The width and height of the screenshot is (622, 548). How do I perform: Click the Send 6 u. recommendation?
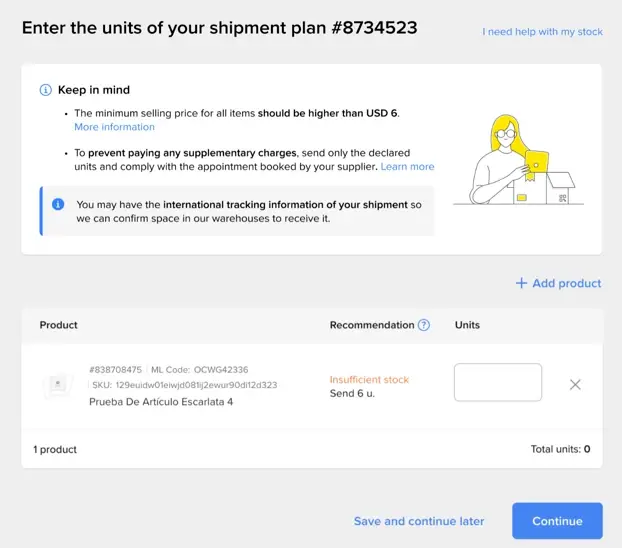tap(351, 394)
